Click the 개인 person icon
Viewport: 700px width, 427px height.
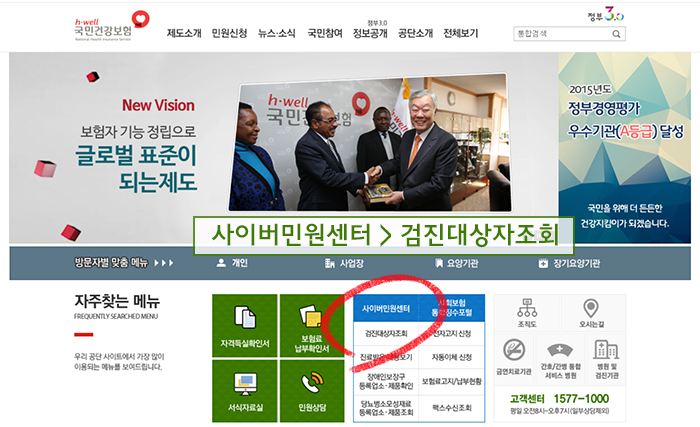[221, 263]
